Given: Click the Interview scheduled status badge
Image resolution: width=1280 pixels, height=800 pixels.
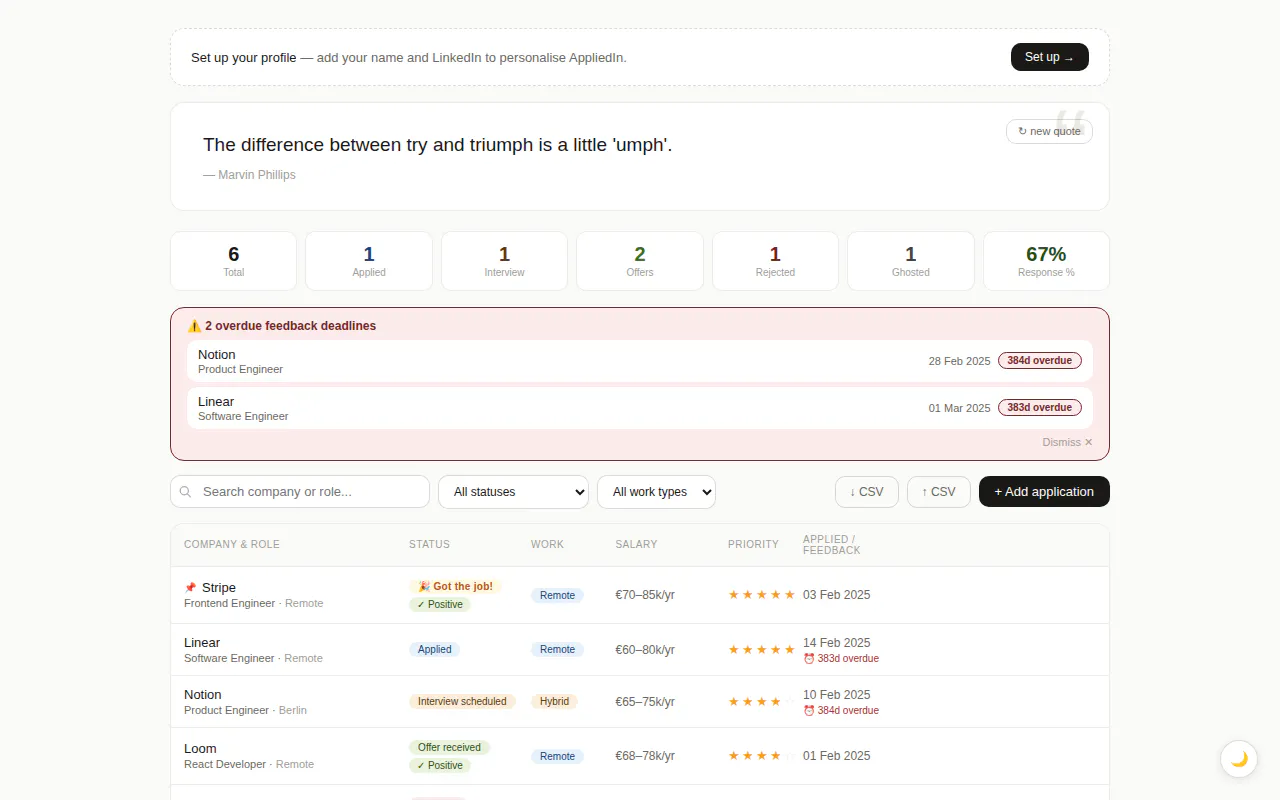Looking at the screenshot, I should [462, 702].
